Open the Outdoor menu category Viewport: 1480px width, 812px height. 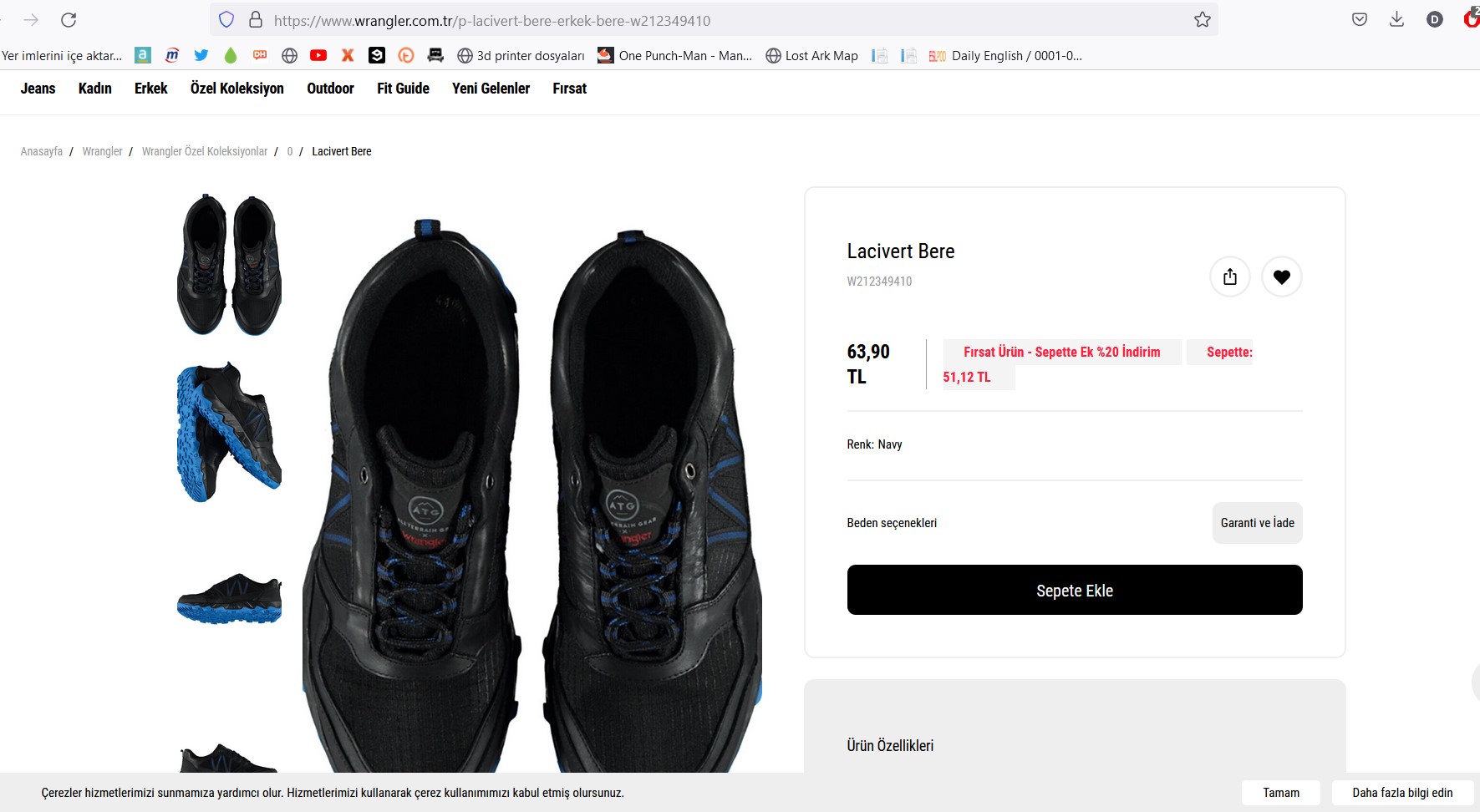[x=330, y=89]
